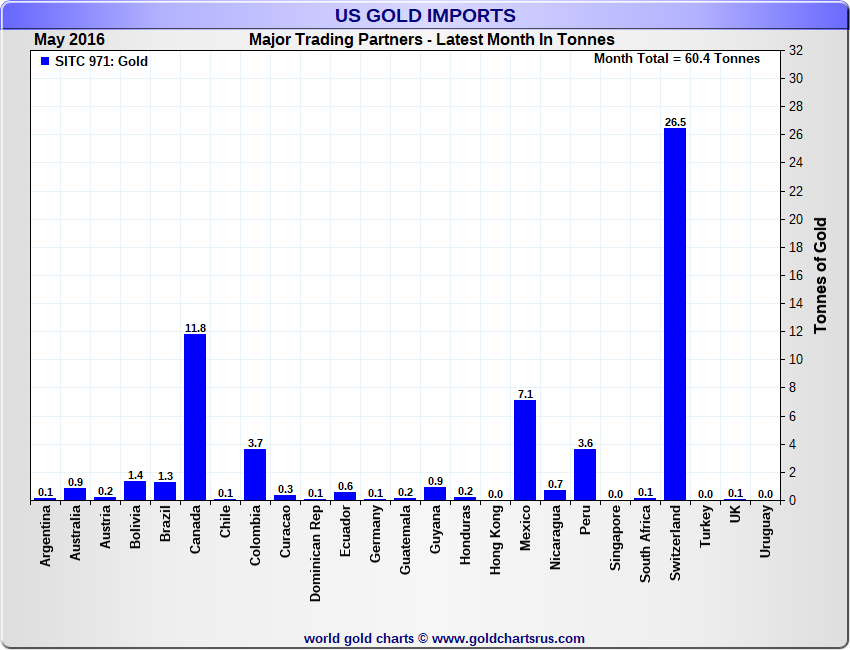Image resolution: width=850 pixels, height=650 pixels.
Task: Click the Mexico import bar
Action: coord(525,450)
